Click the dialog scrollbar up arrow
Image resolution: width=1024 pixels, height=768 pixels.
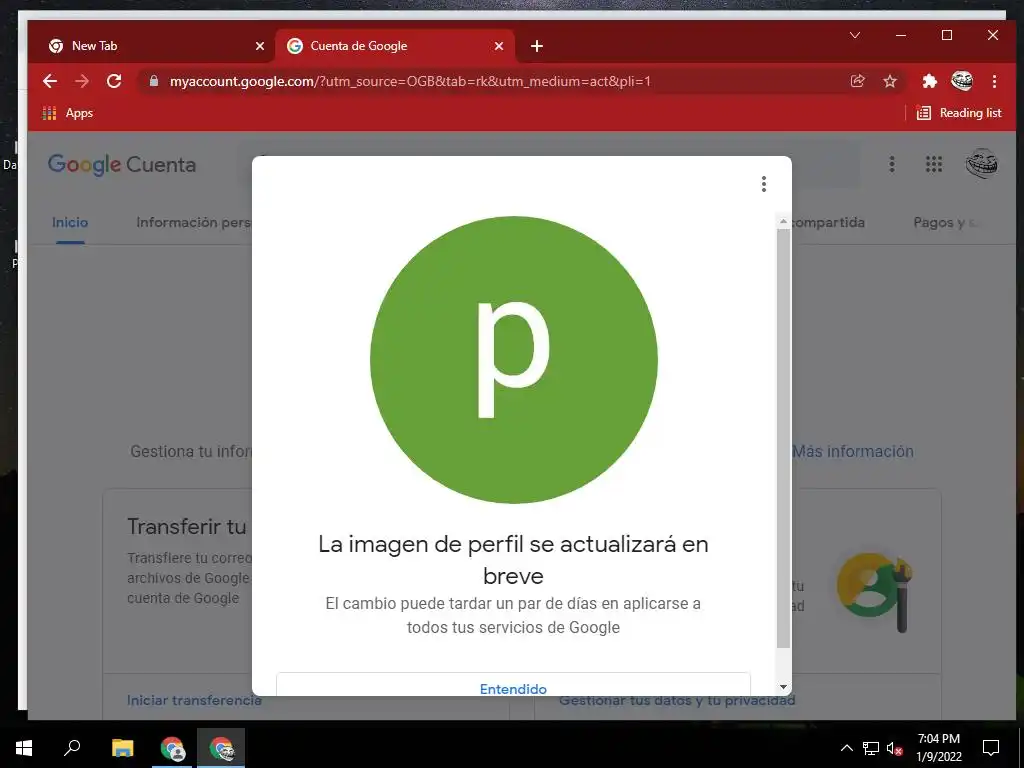pos(783,222)
